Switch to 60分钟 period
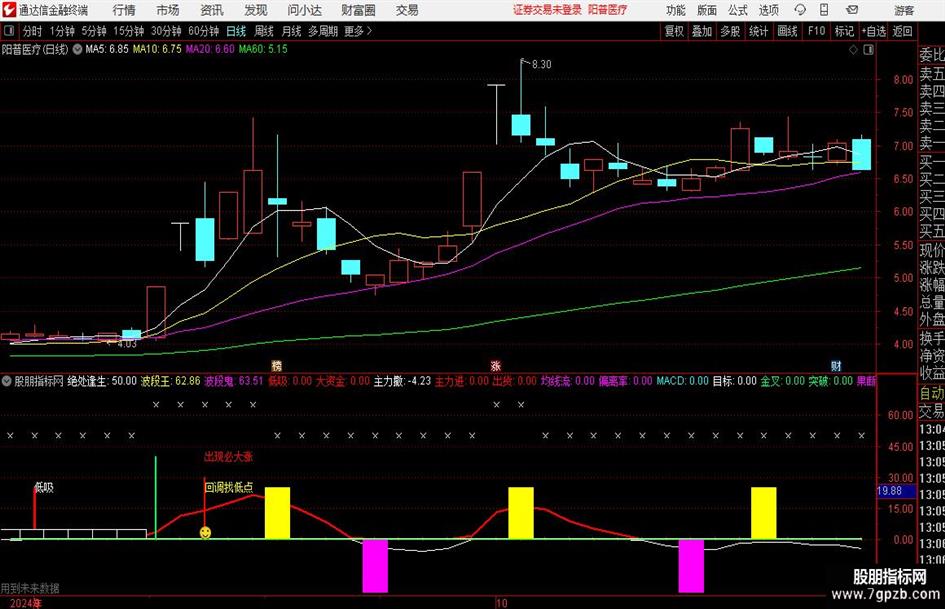 click(x=204, y=31)
